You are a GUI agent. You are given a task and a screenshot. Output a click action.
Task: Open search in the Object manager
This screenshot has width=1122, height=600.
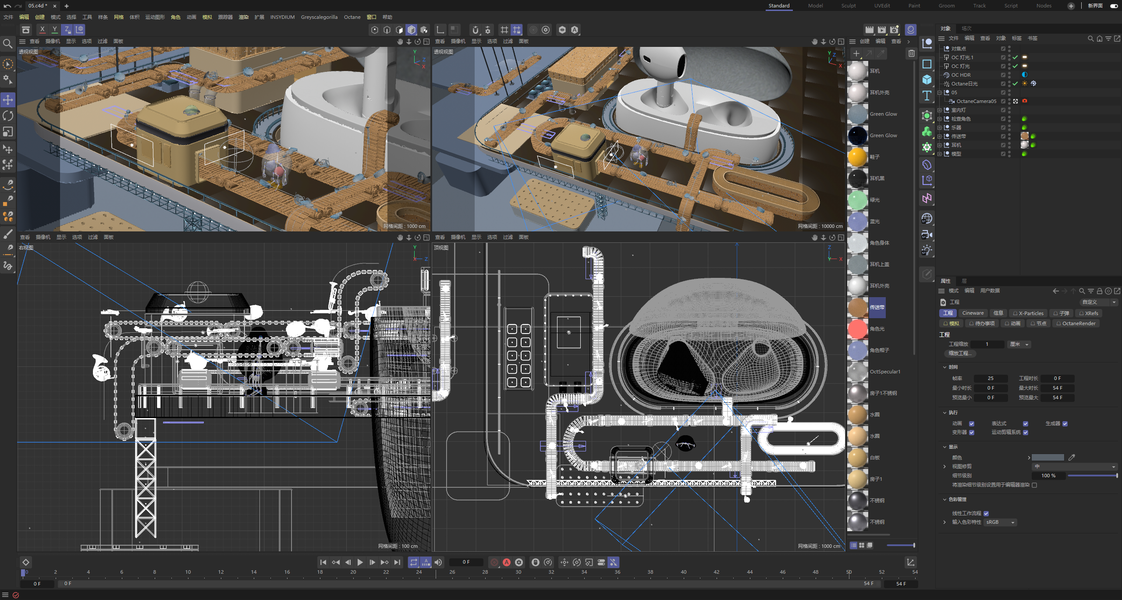[x=1091, y=38]
